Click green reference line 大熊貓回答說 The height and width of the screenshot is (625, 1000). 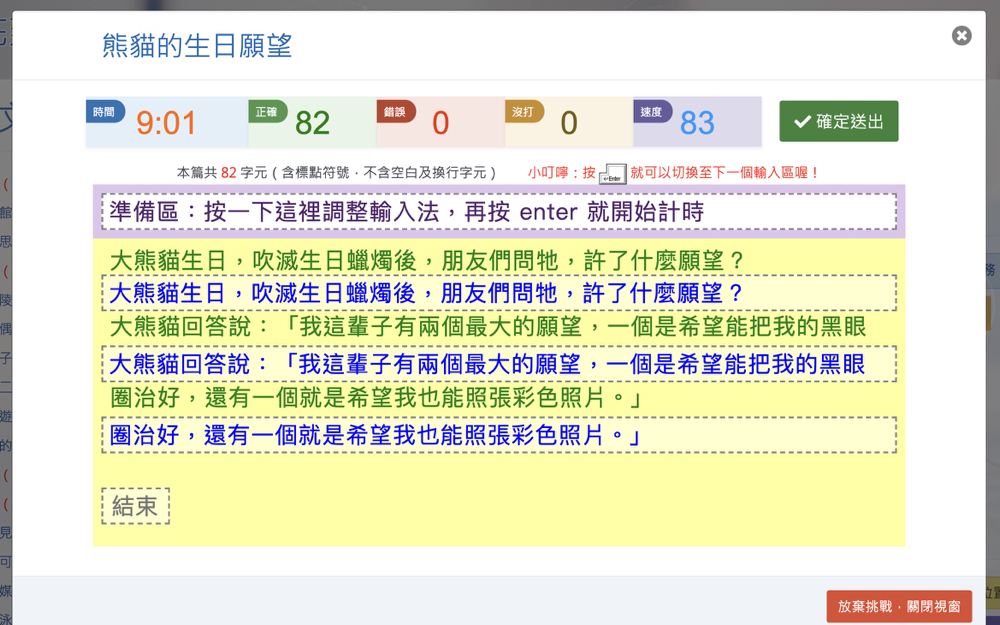point(488,327)
